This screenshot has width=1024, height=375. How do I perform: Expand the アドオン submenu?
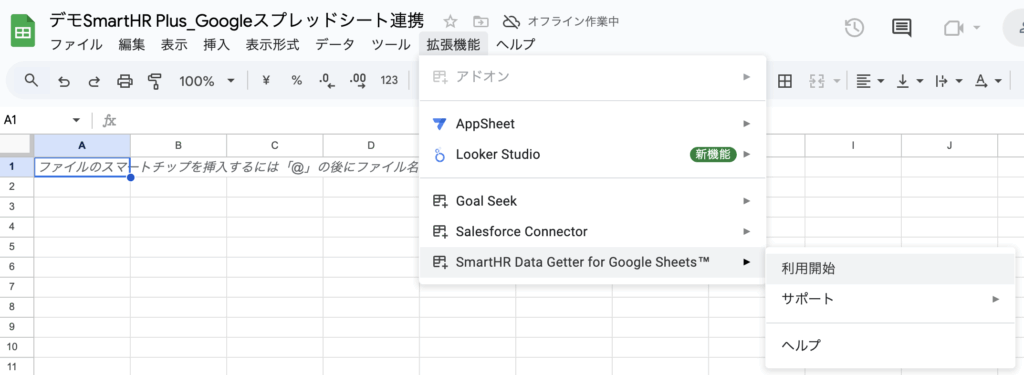(x=592, y=77)
